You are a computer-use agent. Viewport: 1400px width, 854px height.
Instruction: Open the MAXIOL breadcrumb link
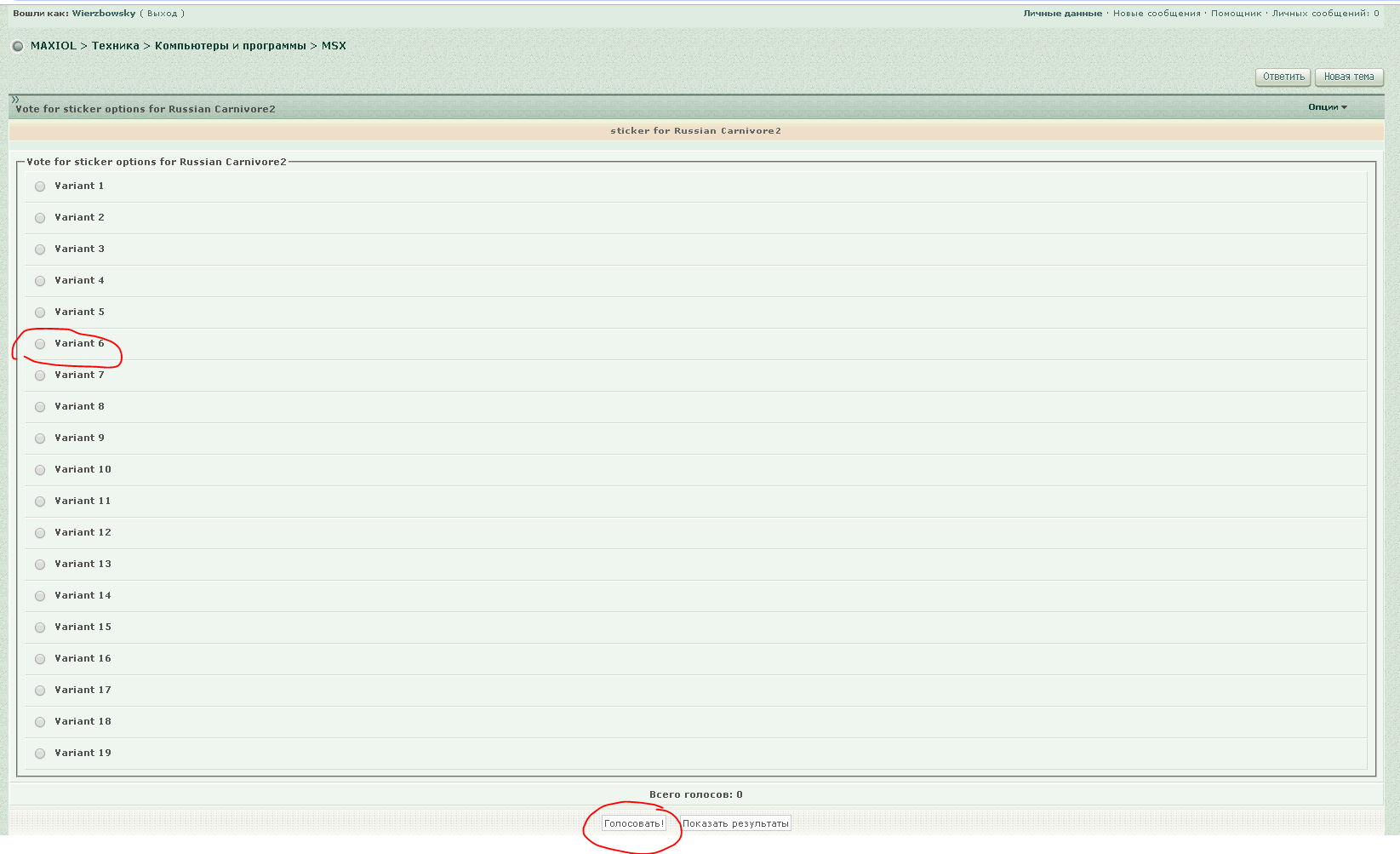(x=54, y=46)
